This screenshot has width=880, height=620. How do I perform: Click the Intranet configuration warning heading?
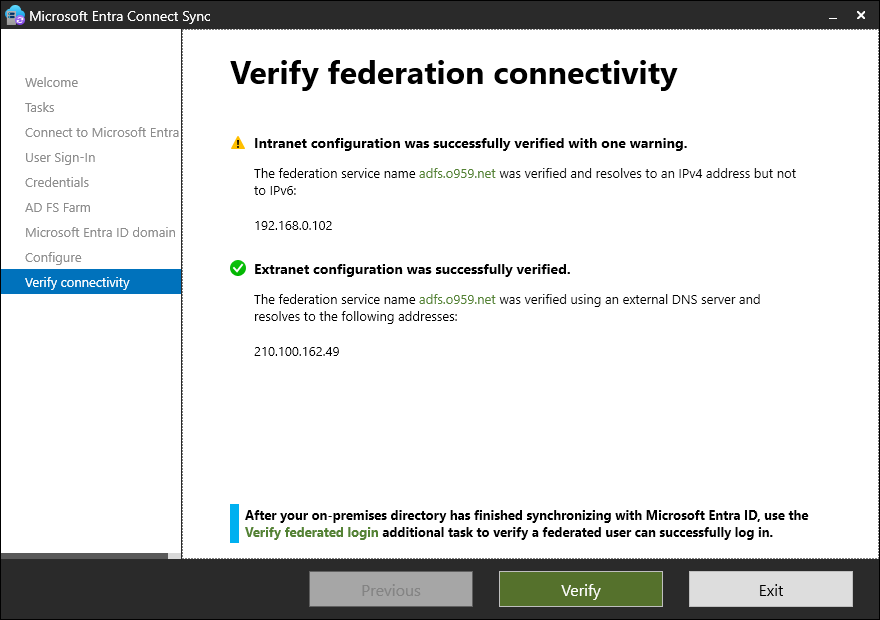[470, 144]
